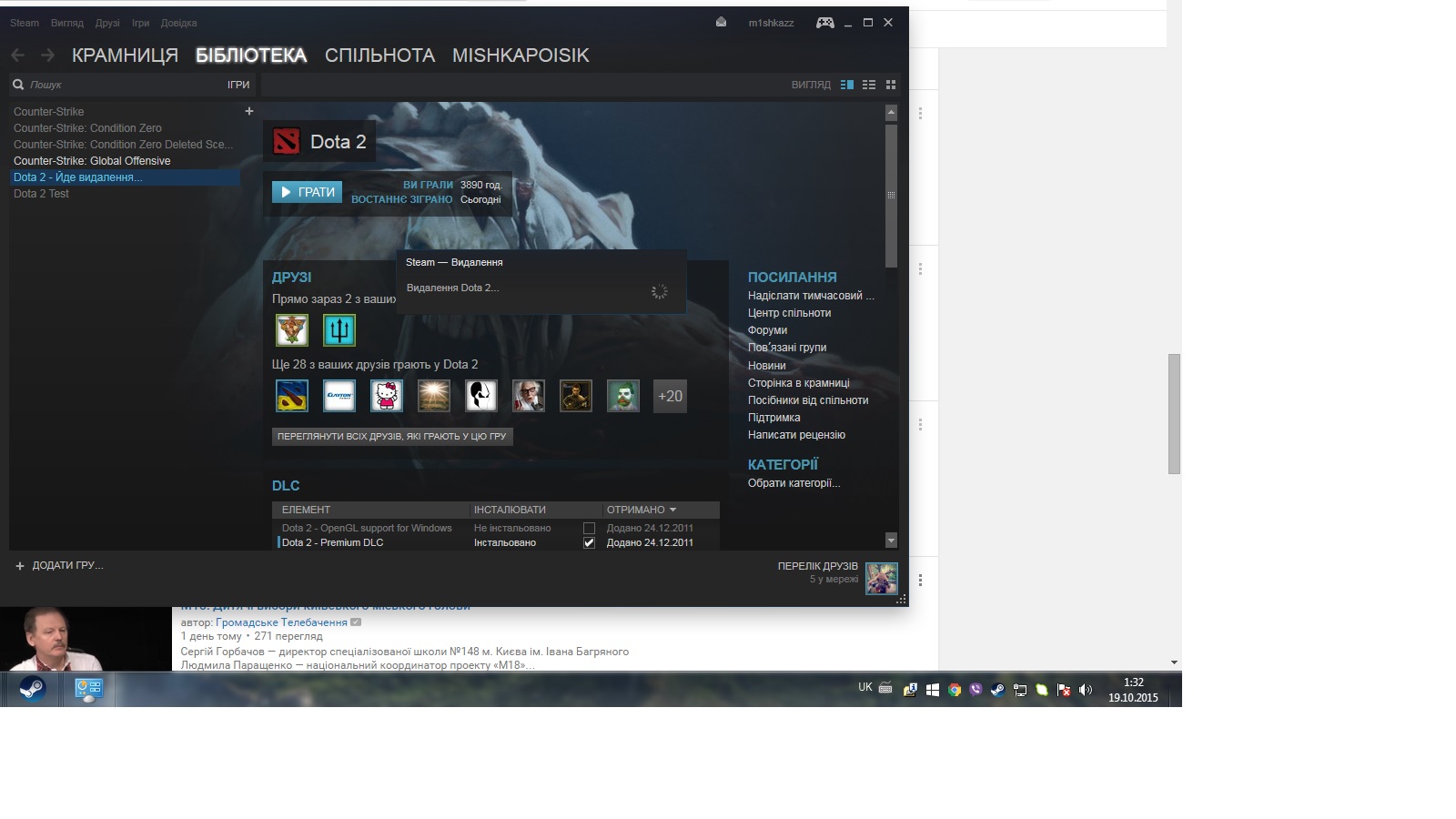
Task: Click the Dota 2 red logo icon
Action: pos(287,142)
